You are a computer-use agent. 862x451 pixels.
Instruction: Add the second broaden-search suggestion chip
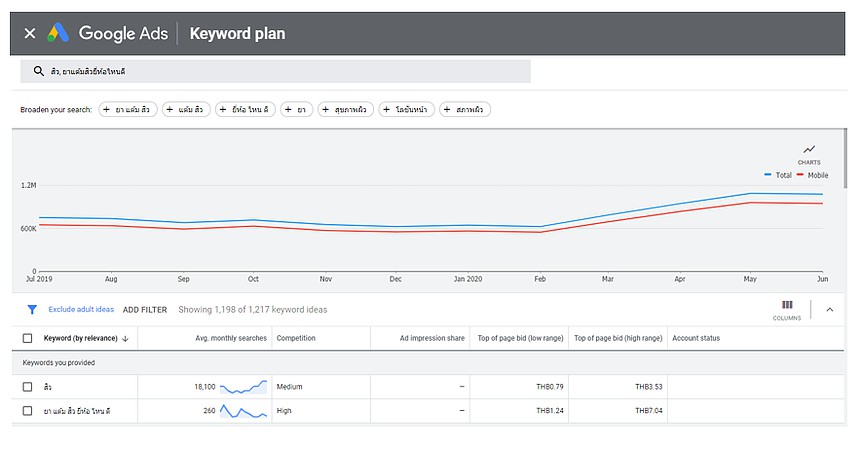[x=186, y=109]
